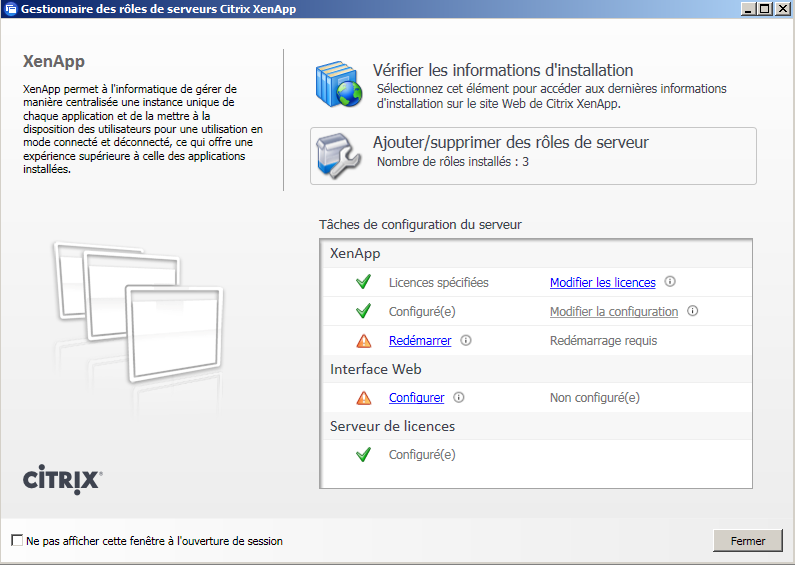Click the warning triangle next to Configurer
795x565 pixels.
(364, 398)
